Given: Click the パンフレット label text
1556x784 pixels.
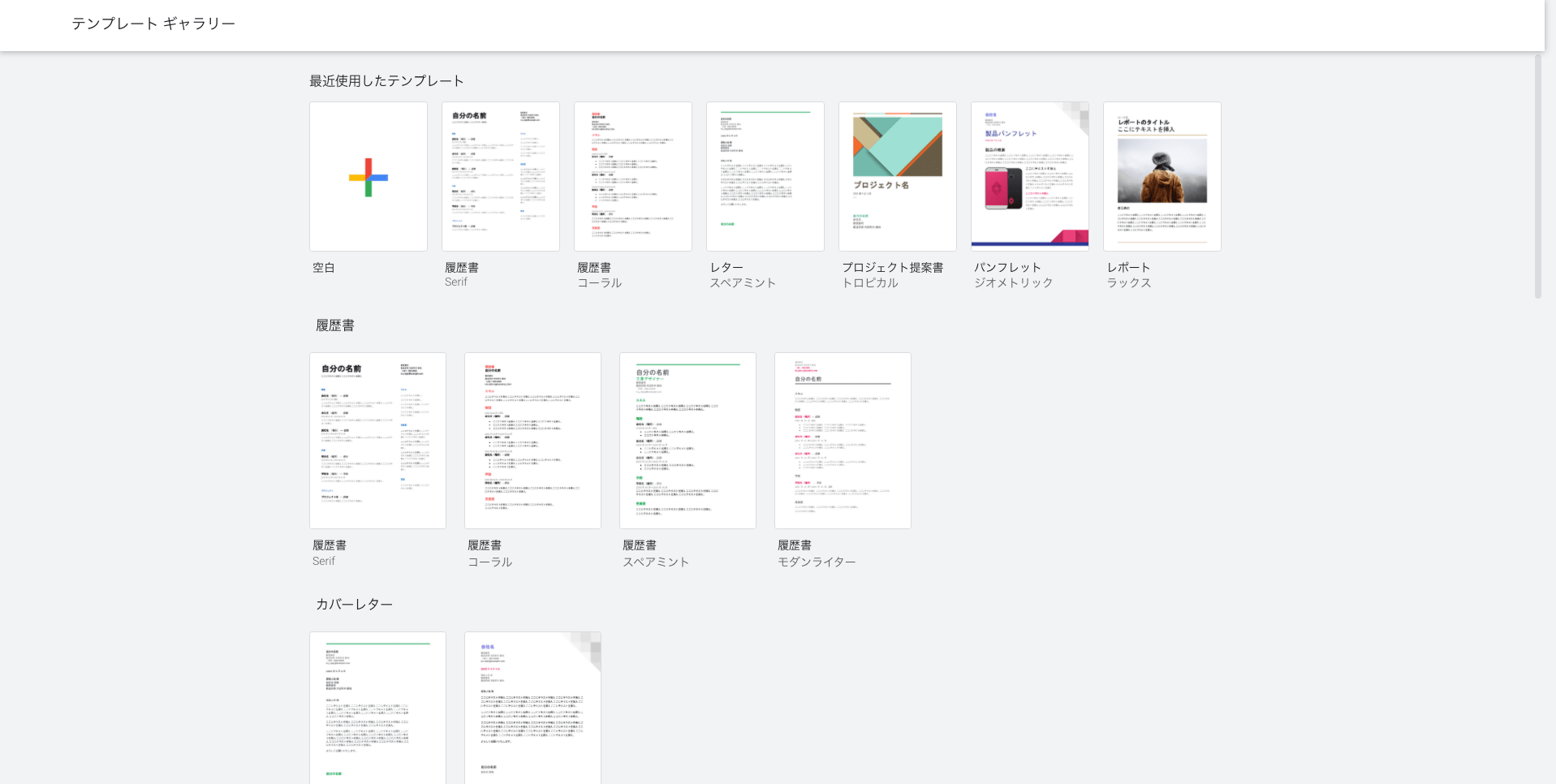Looking at the screenshot, I should pos(1007,267).
